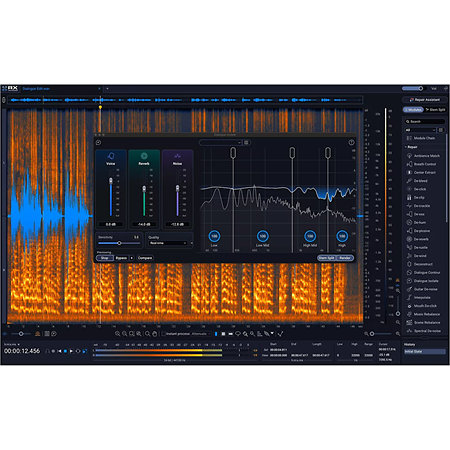Toggle the Voice component icon
This screenshot has width=450, height=450.
point(111,156)
